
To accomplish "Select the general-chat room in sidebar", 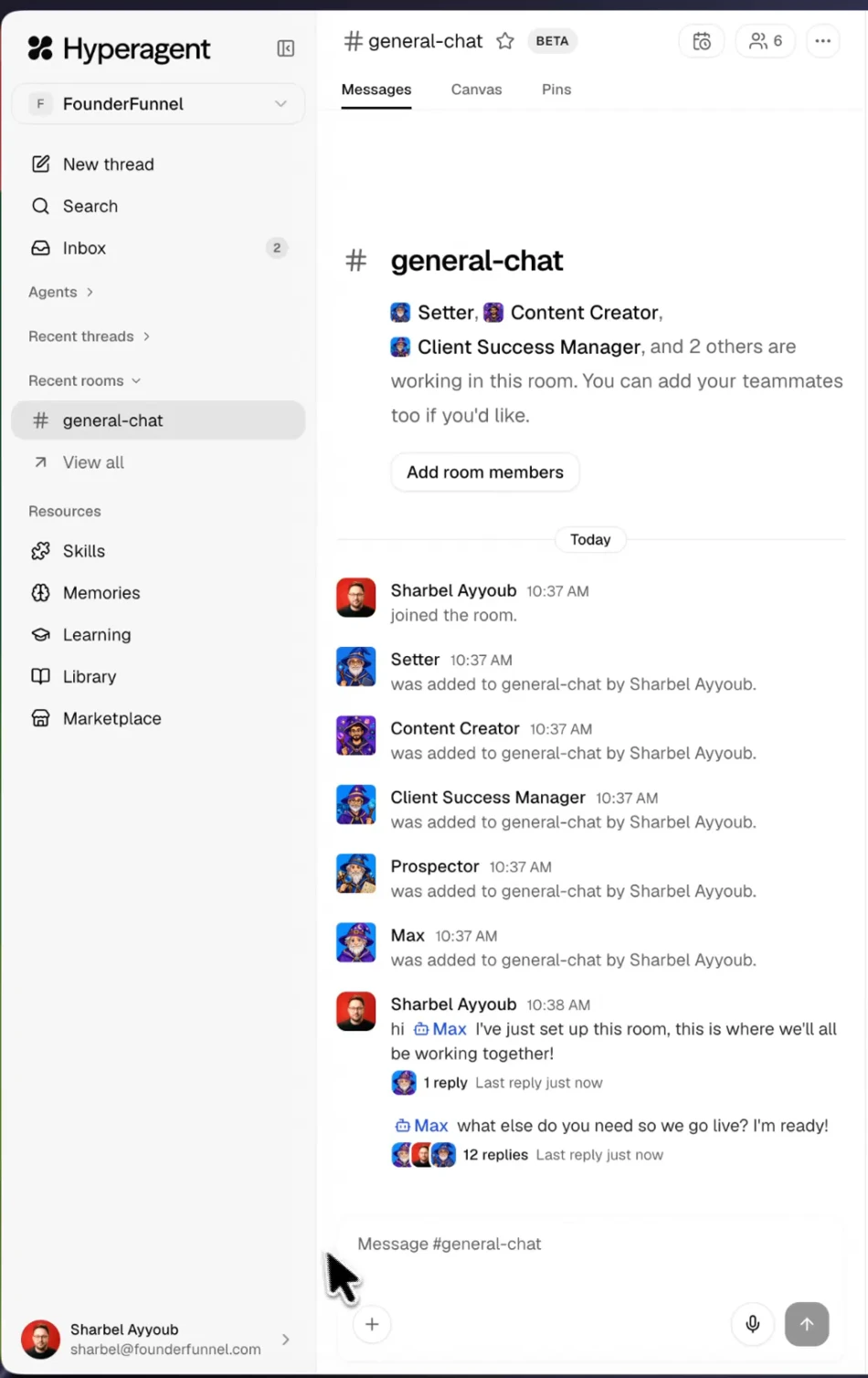I will [x=158, y=421].
